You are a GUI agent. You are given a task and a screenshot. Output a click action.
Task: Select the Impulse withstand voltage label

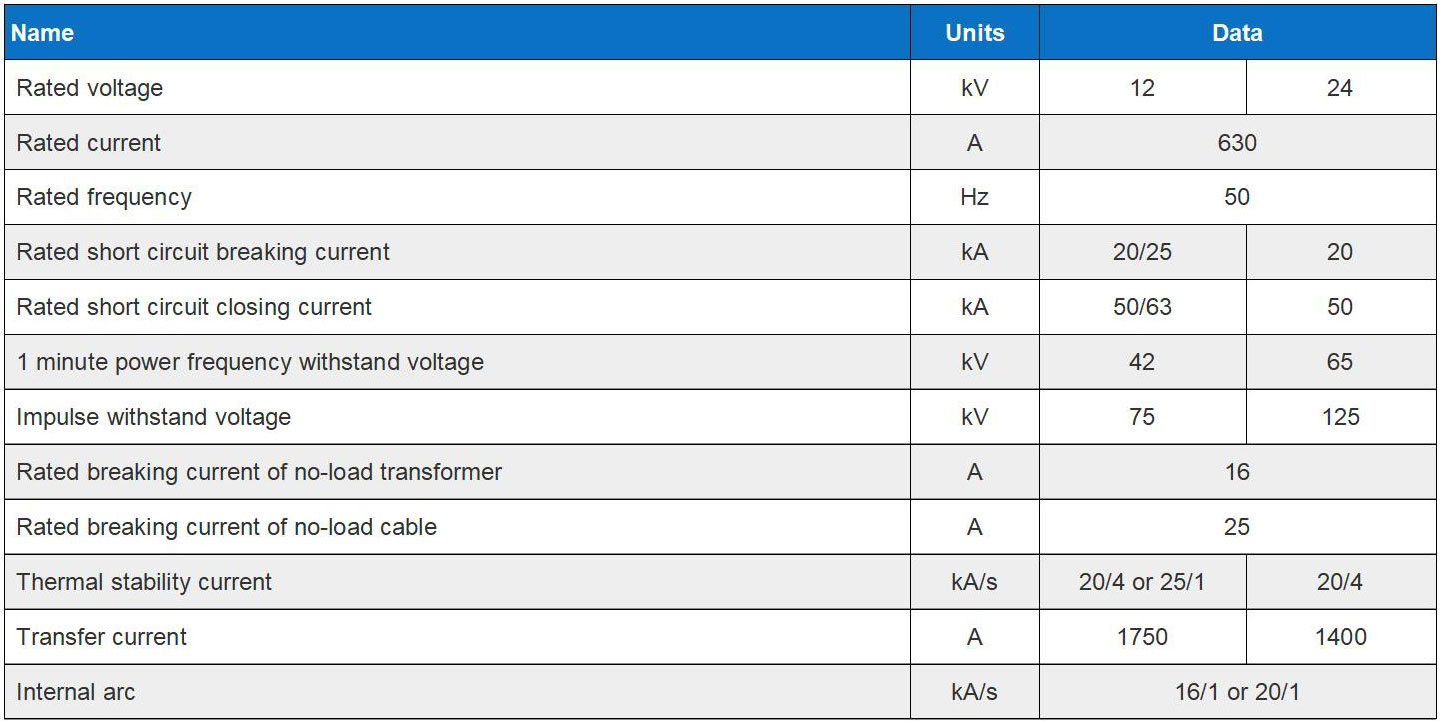pyautogui.click(x=154, y=417)
